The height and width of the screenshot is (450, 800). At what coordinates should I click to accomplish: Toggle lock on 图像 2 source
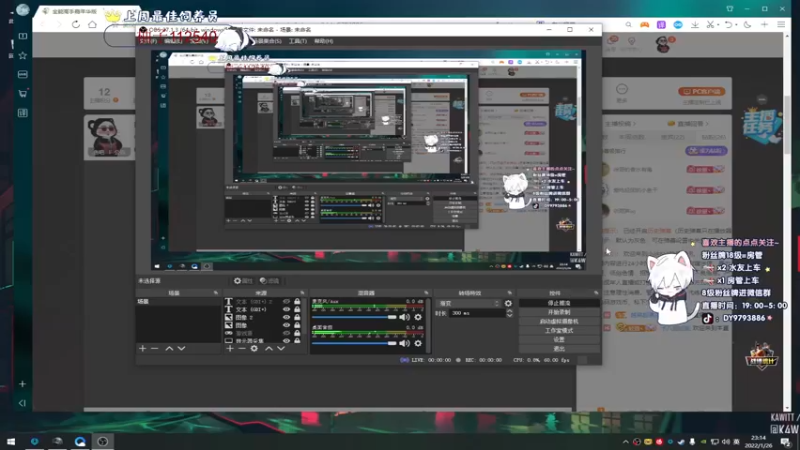click(297, 317)
